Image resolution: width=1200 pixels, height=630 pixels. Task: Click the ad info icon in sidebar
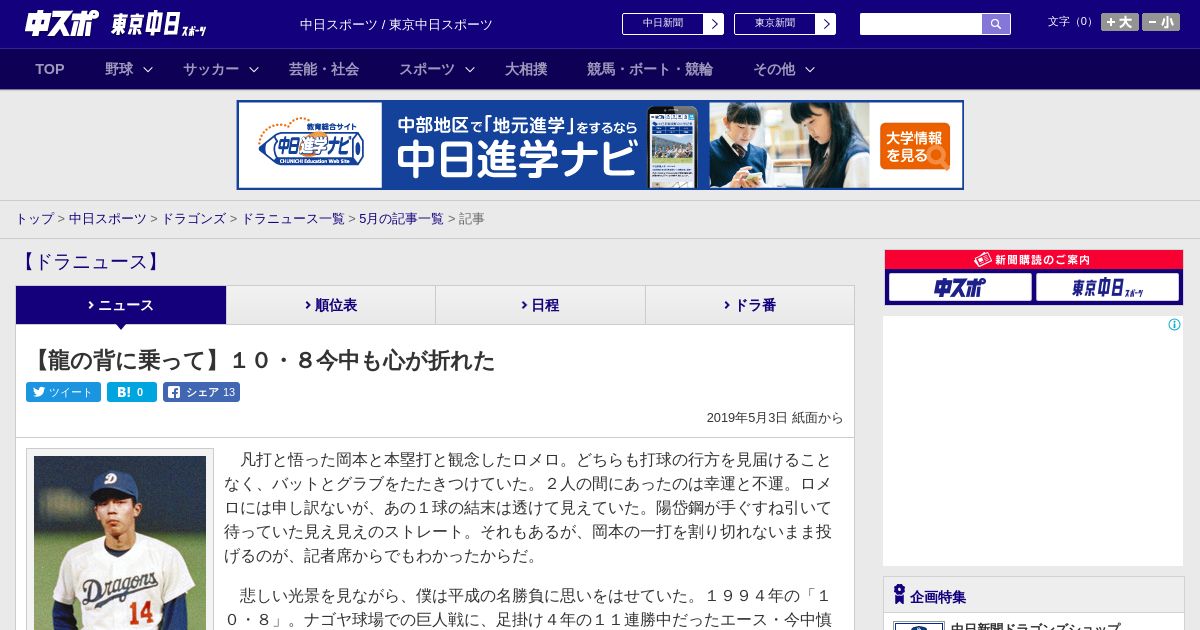click(1174, 324)
